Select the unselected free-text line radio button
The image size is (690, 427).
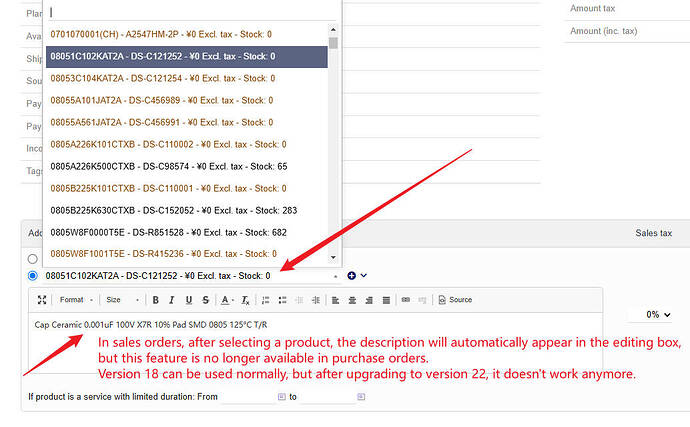click(x=33, y=259)
